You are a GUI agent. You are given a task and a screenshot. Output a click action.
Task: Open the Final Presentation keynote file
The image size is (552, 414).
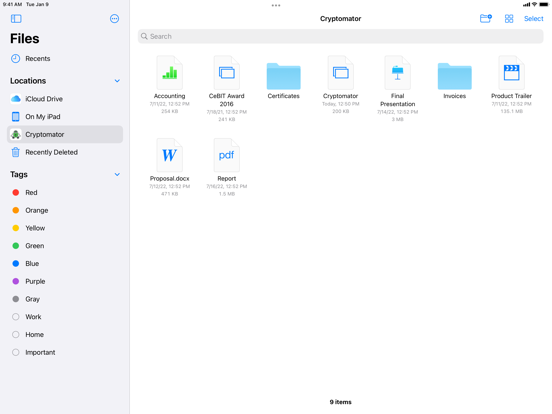click(x=397, y=73)
